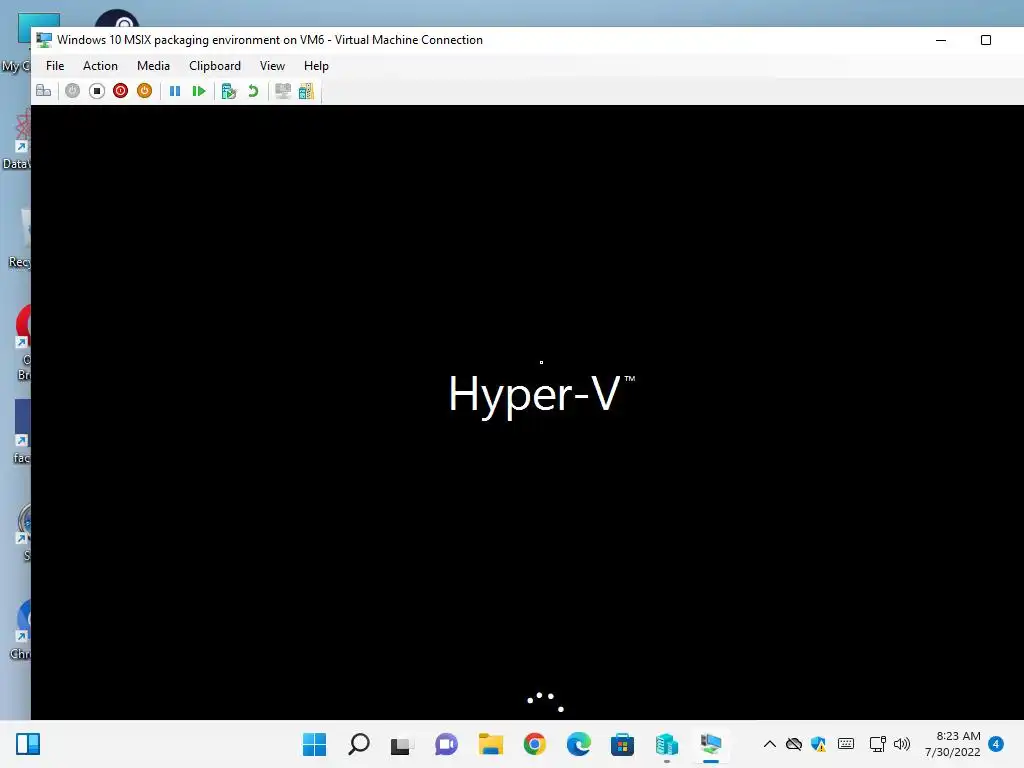
Task: Send Ctrl+Alt+Delete via toolbar keyboard icon
Action: pyautogui.click(x=44, y=91)
